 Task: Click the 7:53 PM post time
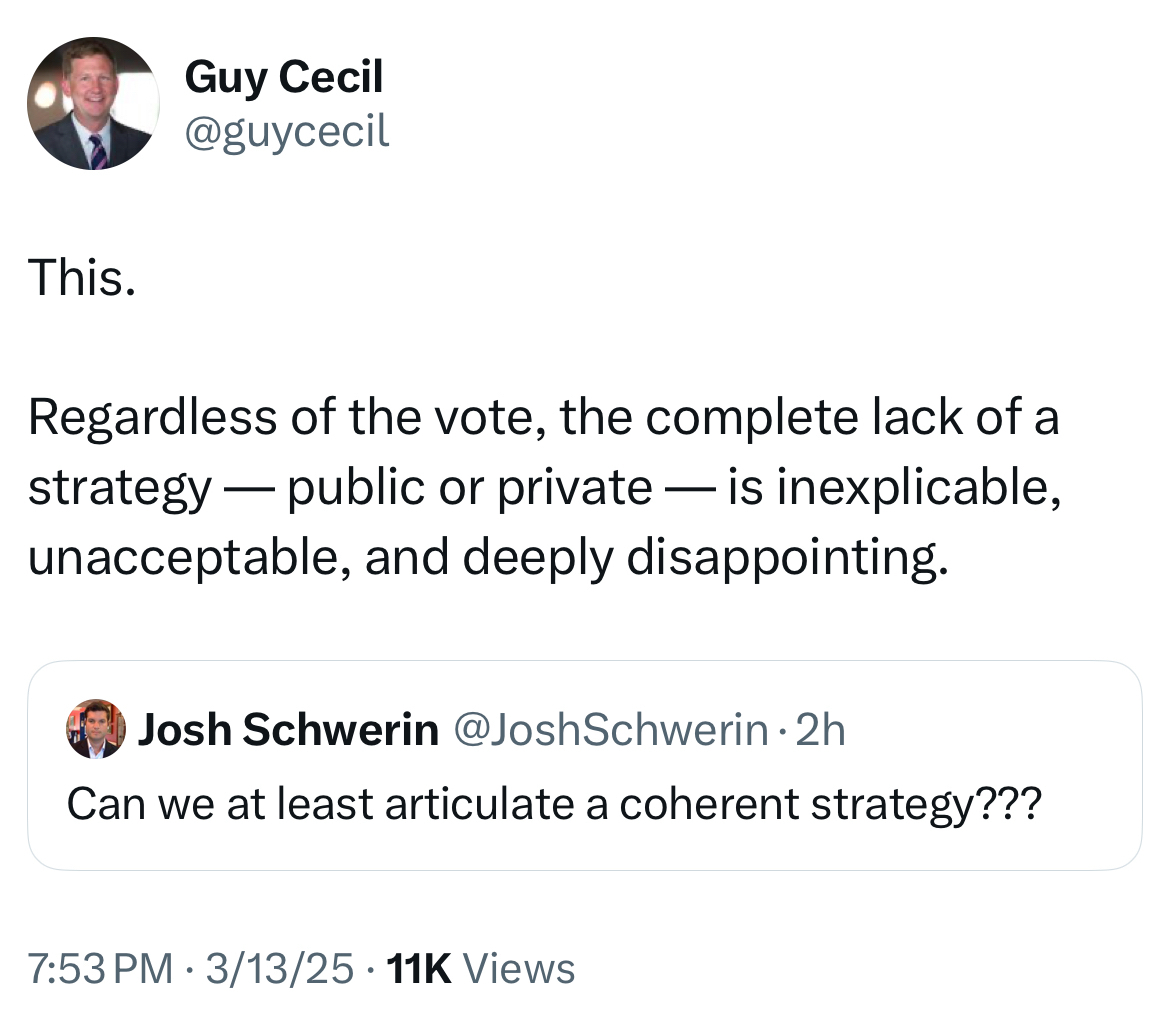click(100, 968)
